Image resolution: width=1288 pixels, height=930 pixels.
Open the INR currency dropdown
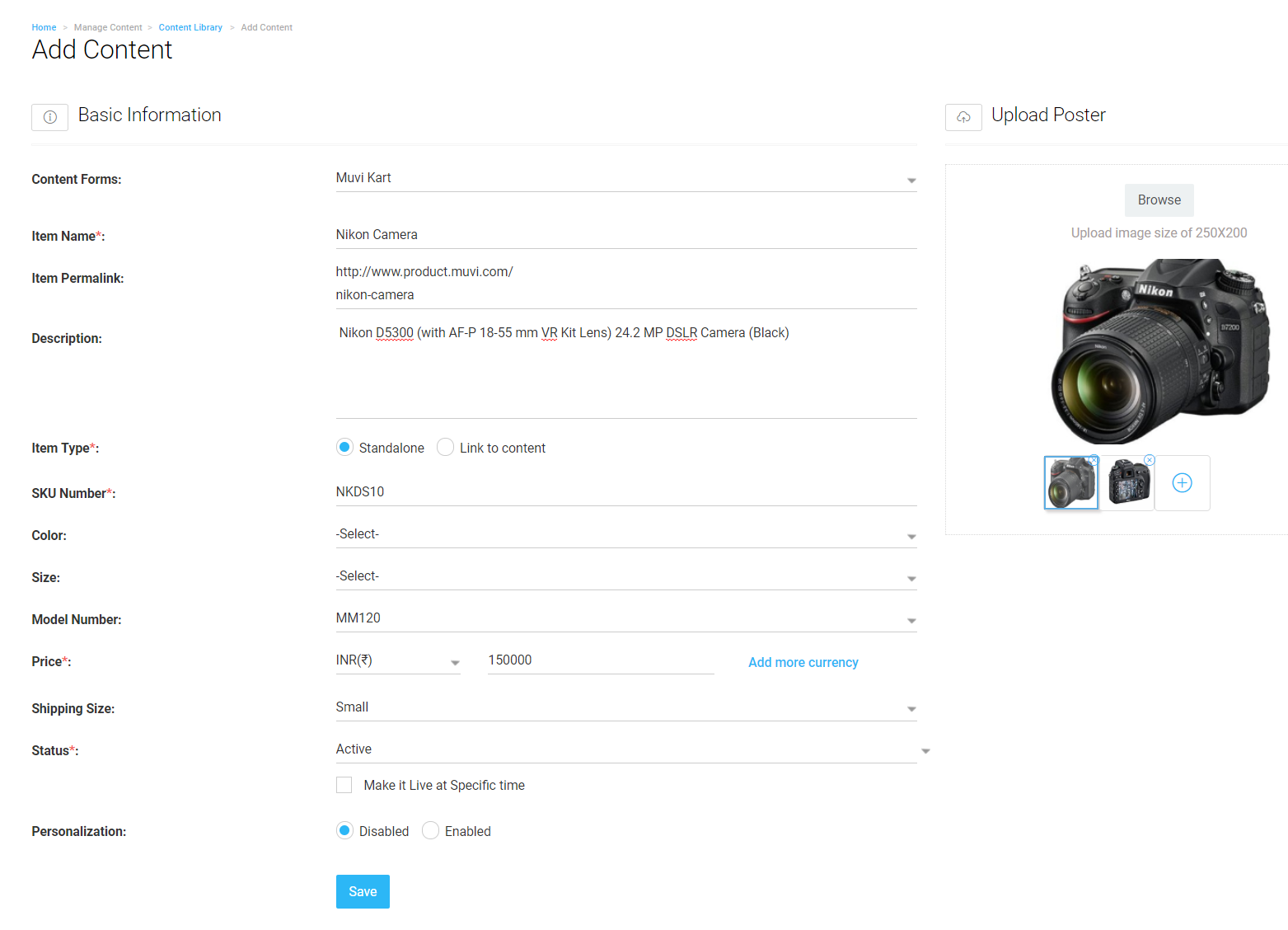point(398,660)
